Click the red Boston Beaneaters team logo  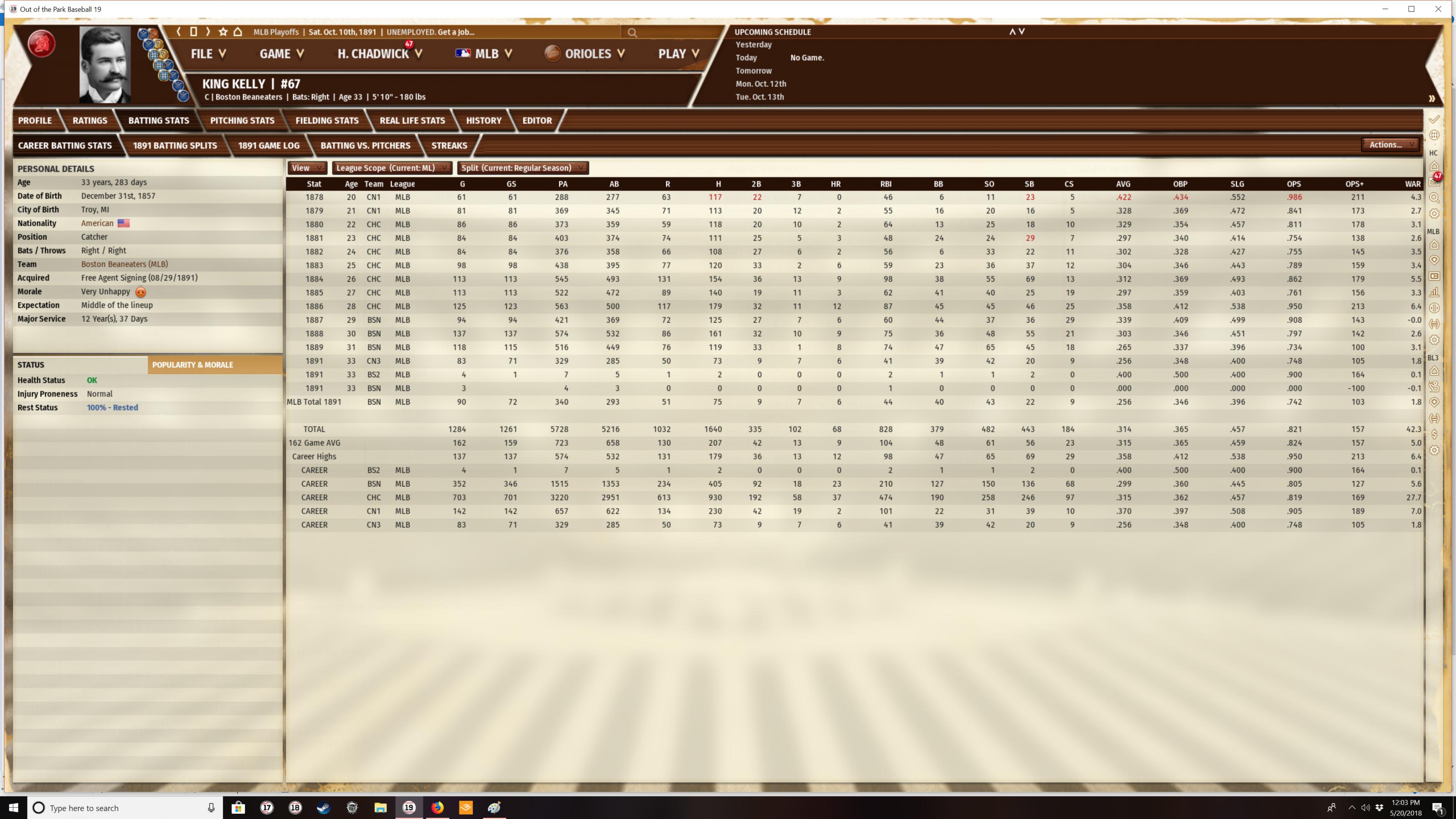click(41, 44)
